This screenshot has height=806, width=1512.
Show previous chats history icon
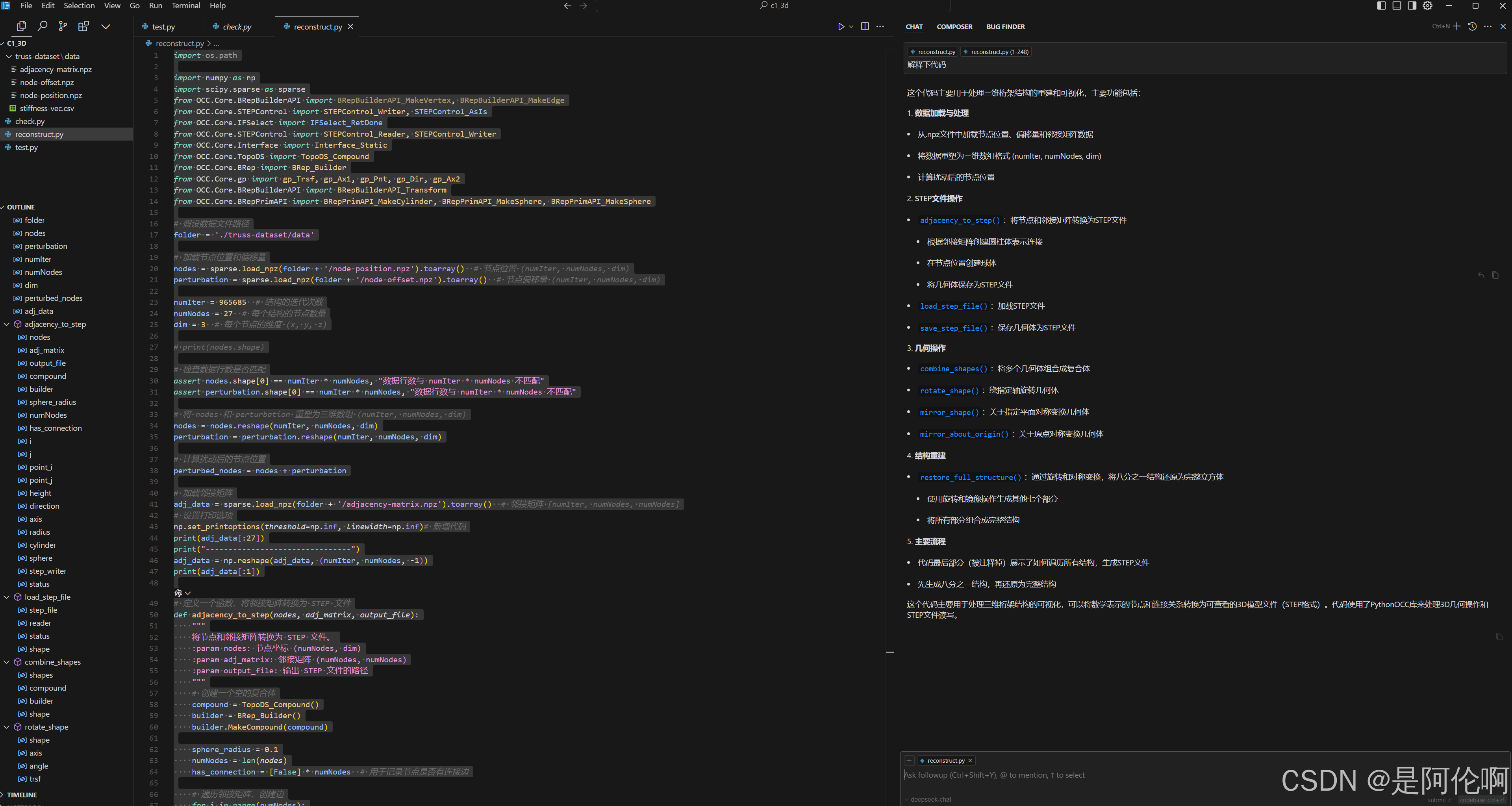(1472, 26)
